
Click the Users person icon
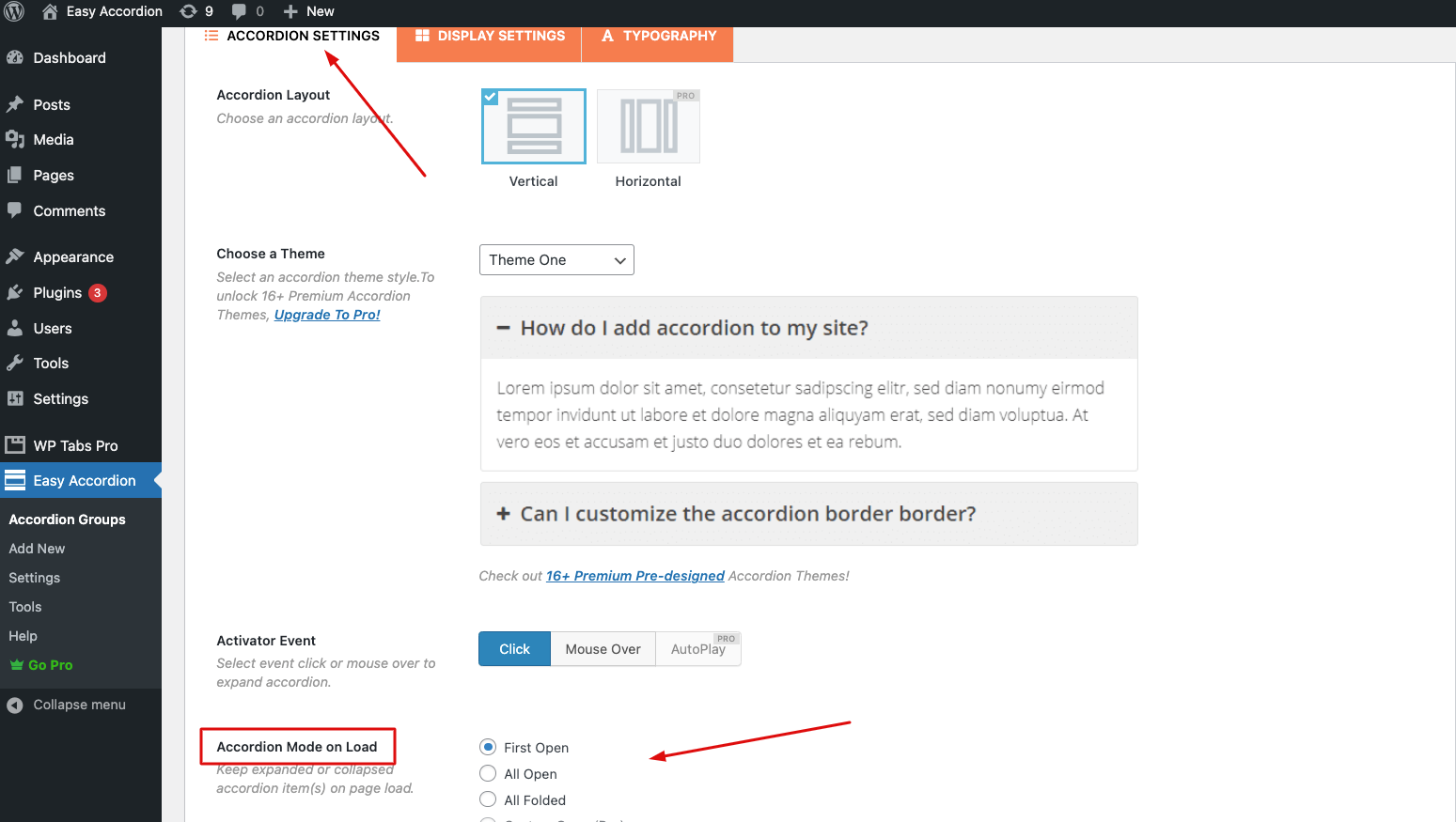[x=15, y=328]
